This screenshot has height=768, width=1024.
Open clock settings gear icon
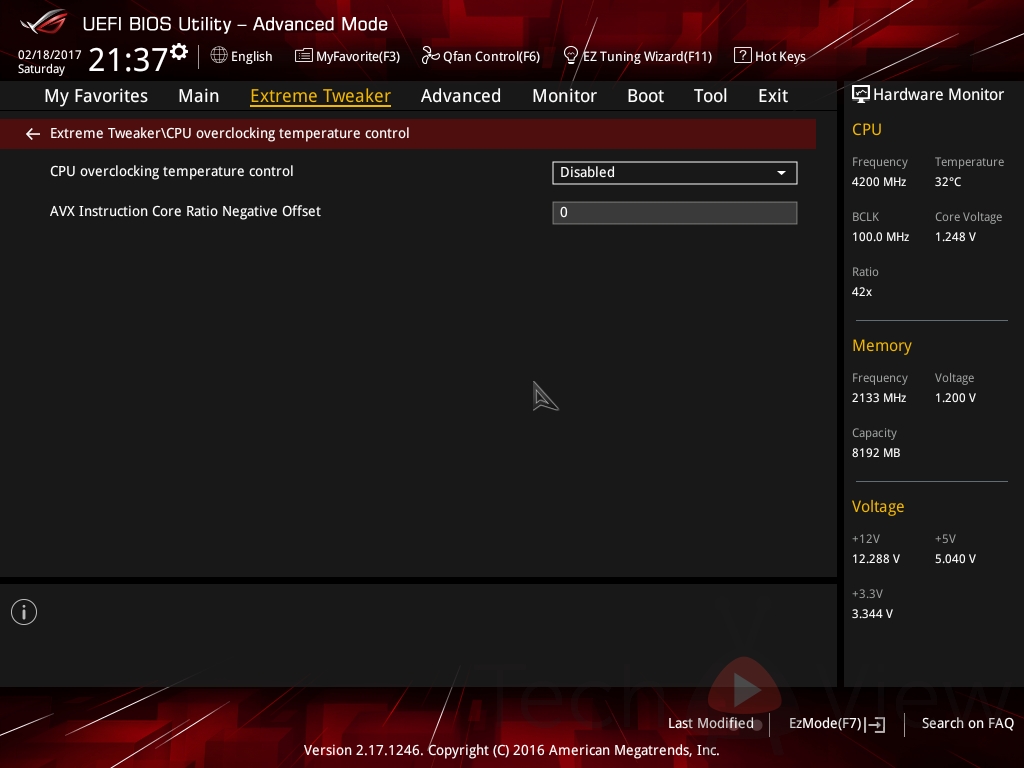pyautogui.click(x=179, y=52)
